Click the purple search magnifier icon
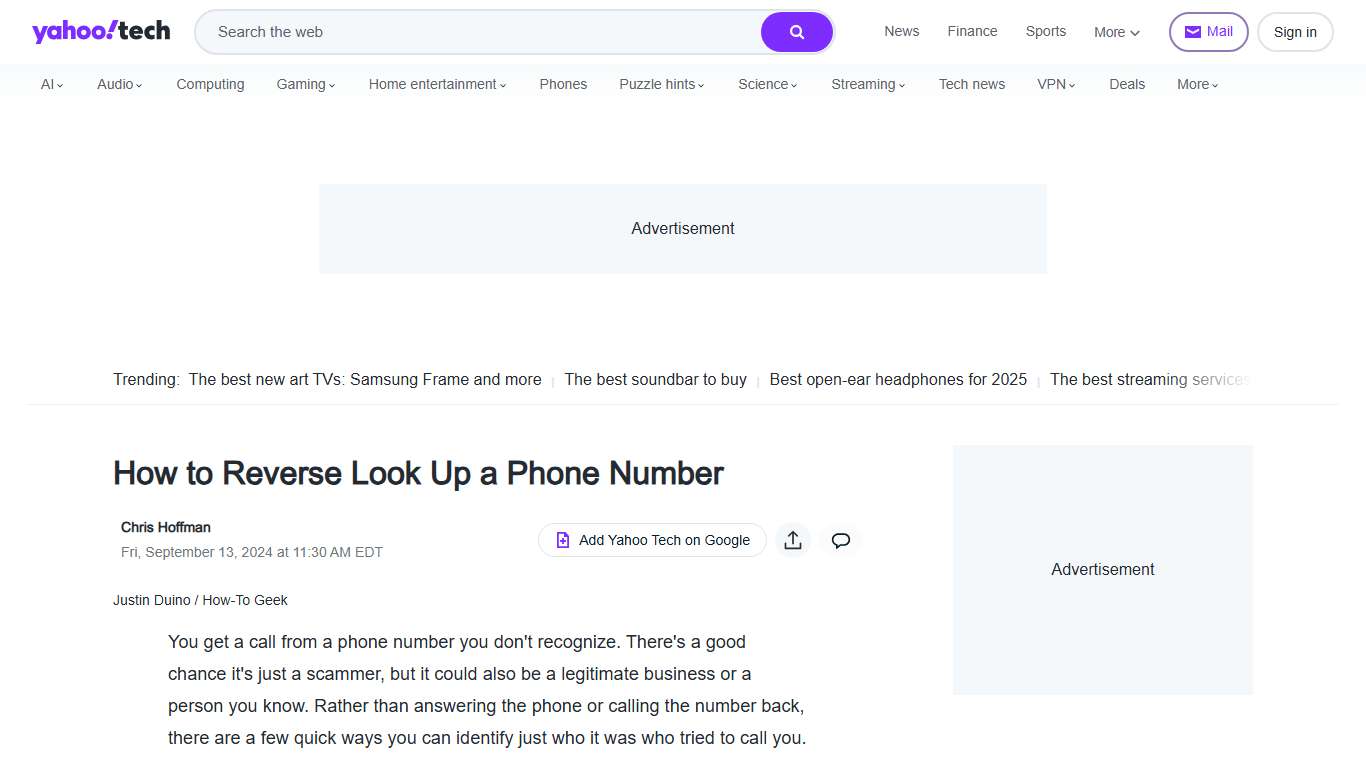The height and width of the screenshot is (768, 1366). pos(796,31)
